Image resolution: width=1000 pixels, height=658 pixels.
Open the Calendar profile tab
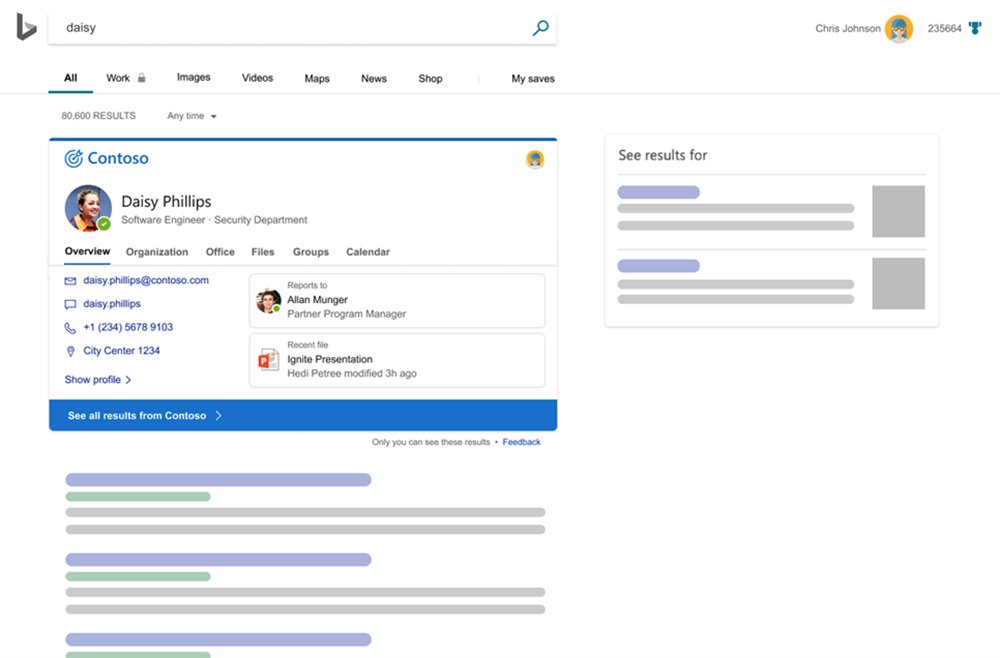[368, 252]
